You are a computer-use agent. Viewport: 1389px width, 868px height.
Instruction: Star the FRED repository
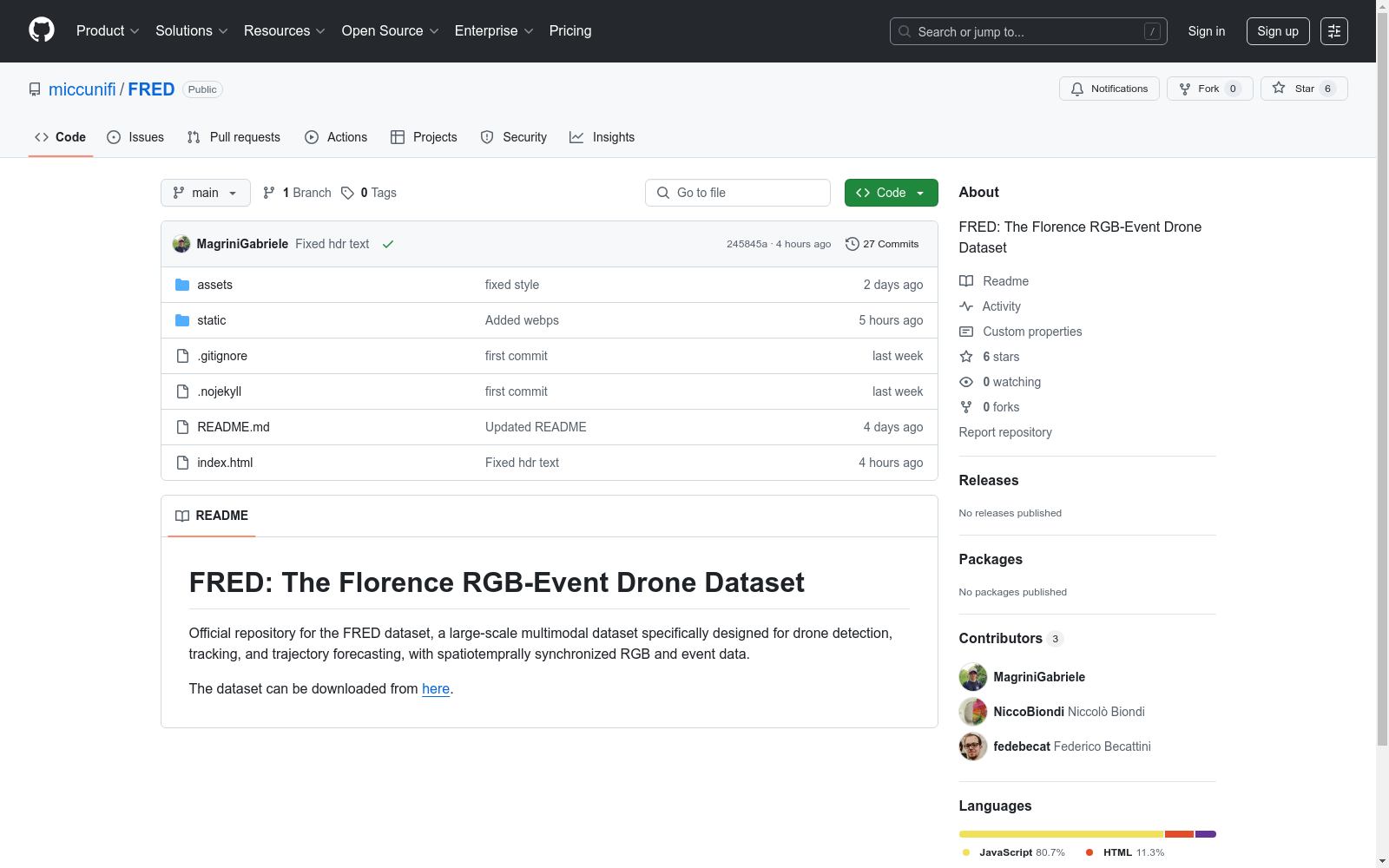pyautogui.click(x=1303, y=89)
